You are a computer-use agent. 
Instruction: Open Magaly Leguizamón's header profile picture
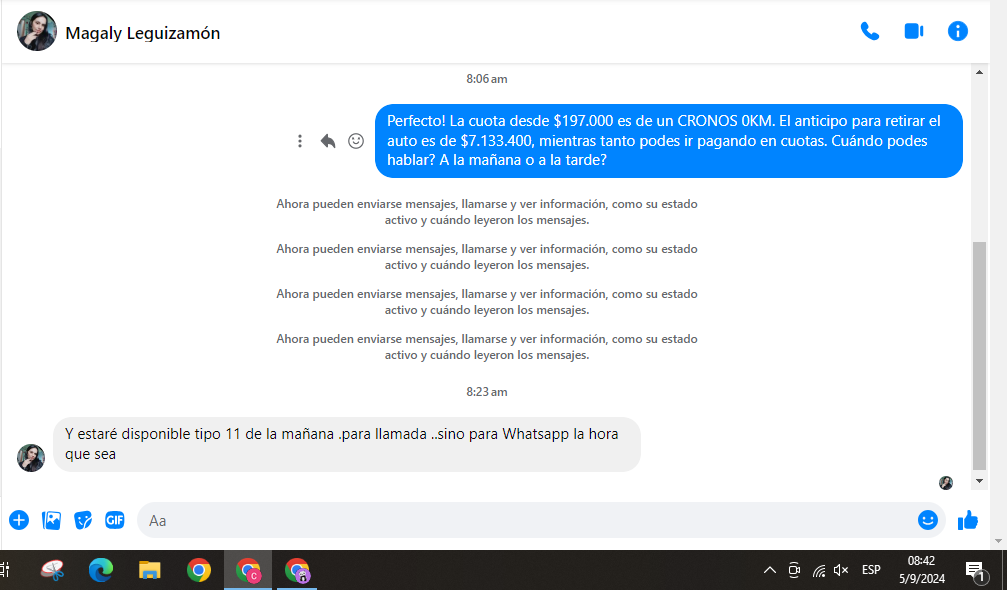(37, 31)
